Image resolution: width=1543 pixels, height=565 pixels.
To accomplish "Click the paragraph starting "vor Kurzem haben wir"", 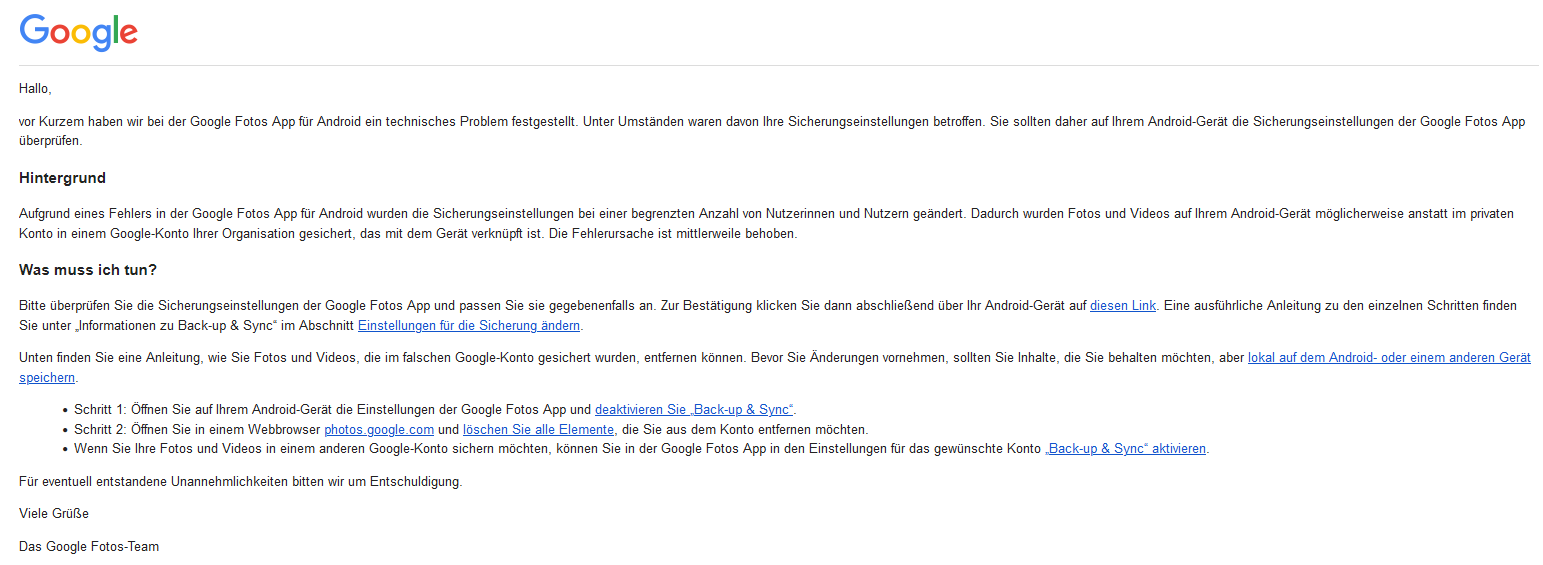I will tap(772, 131).
